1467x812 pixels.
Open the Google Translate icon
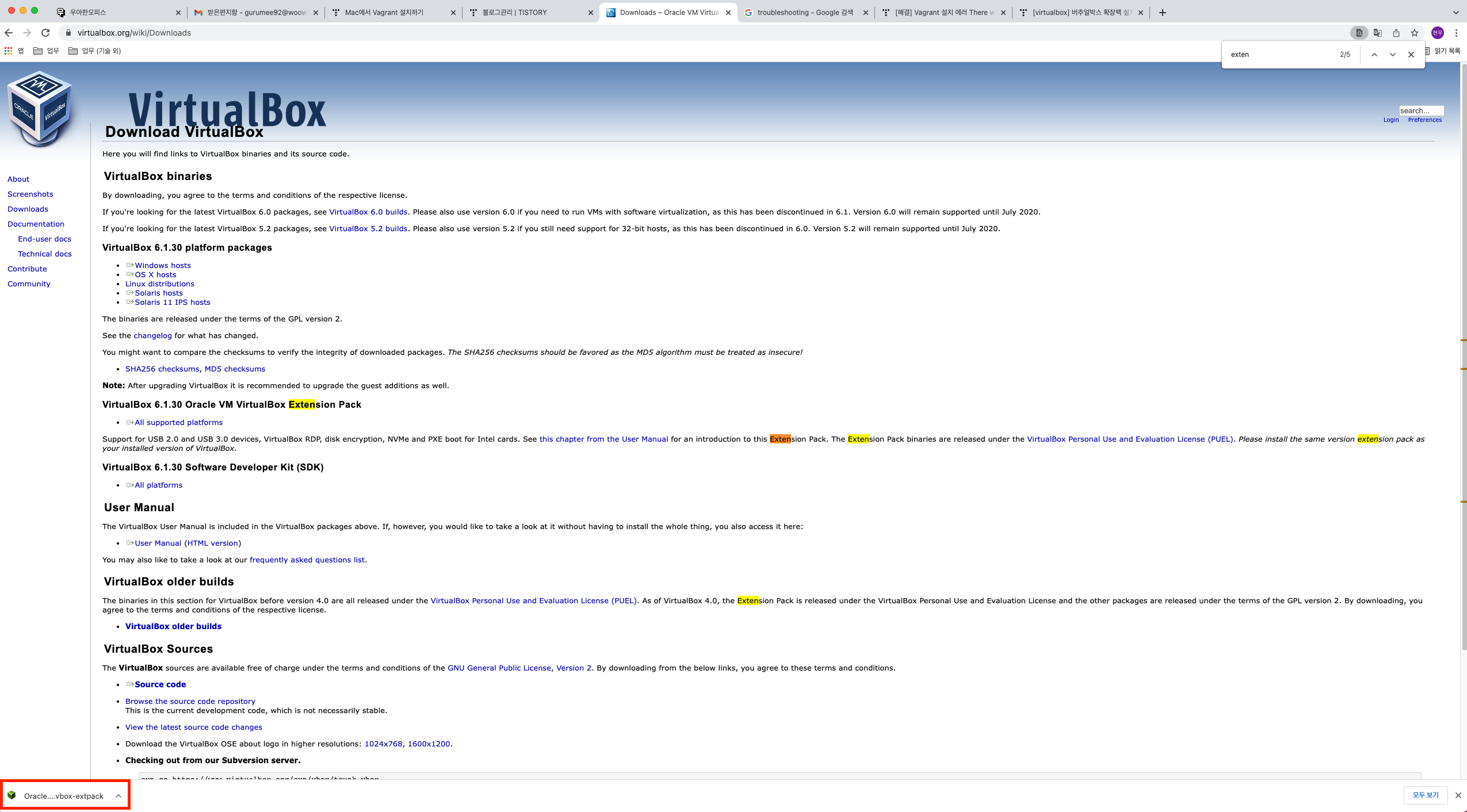tap(1378, 33)
